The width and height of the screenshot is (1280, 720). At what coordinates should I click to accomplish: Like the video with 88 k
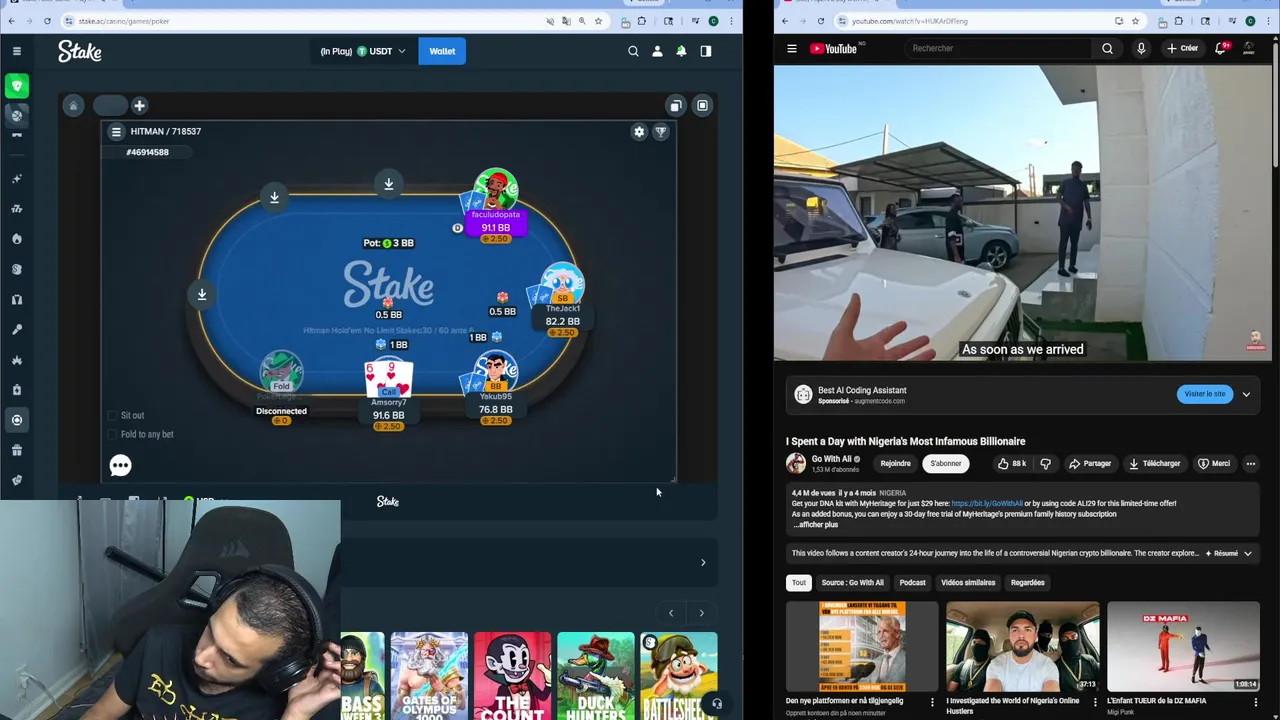1011,464
